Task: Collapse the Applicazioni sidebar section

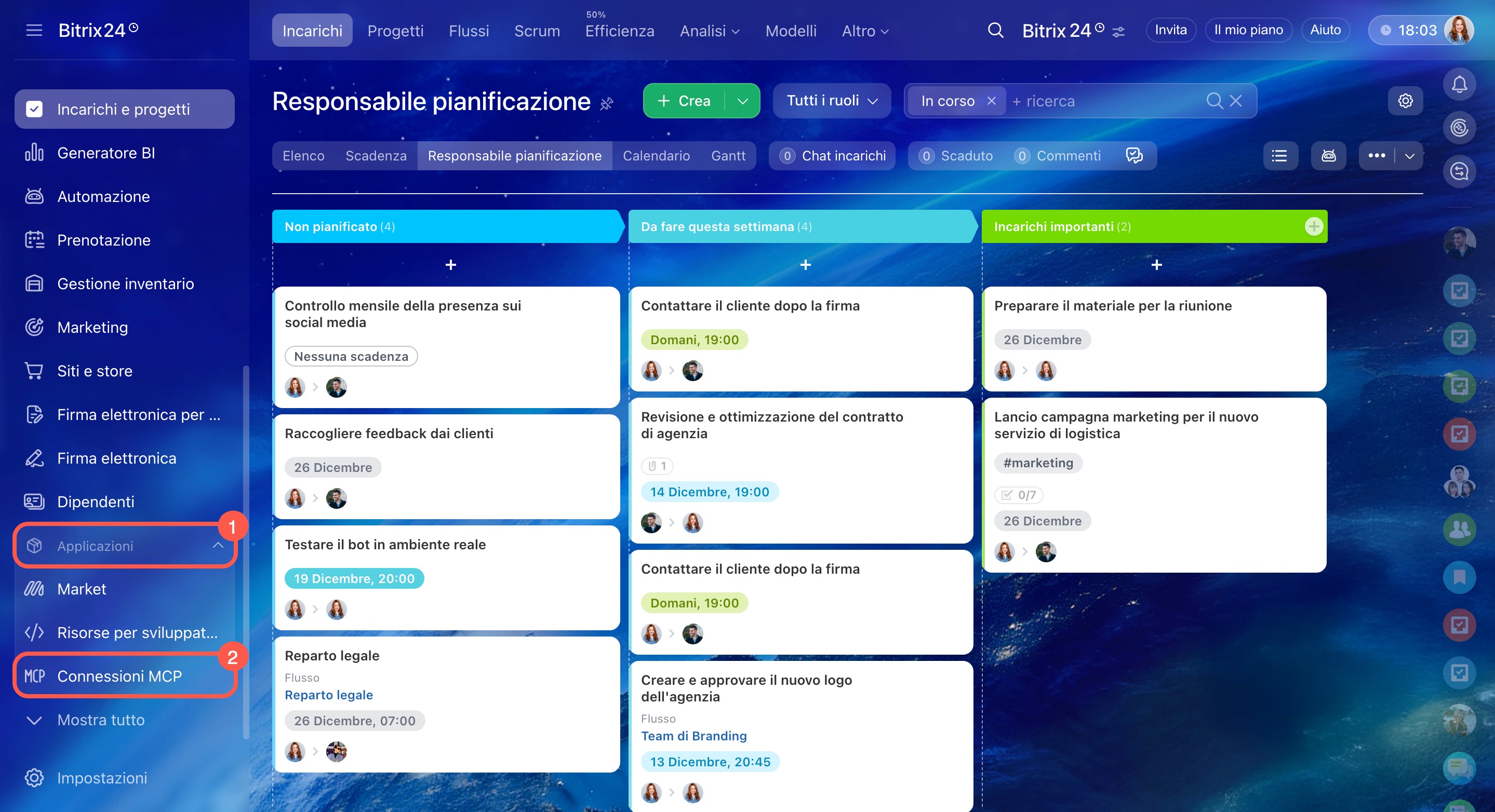Action: click(x=218, y=545)
